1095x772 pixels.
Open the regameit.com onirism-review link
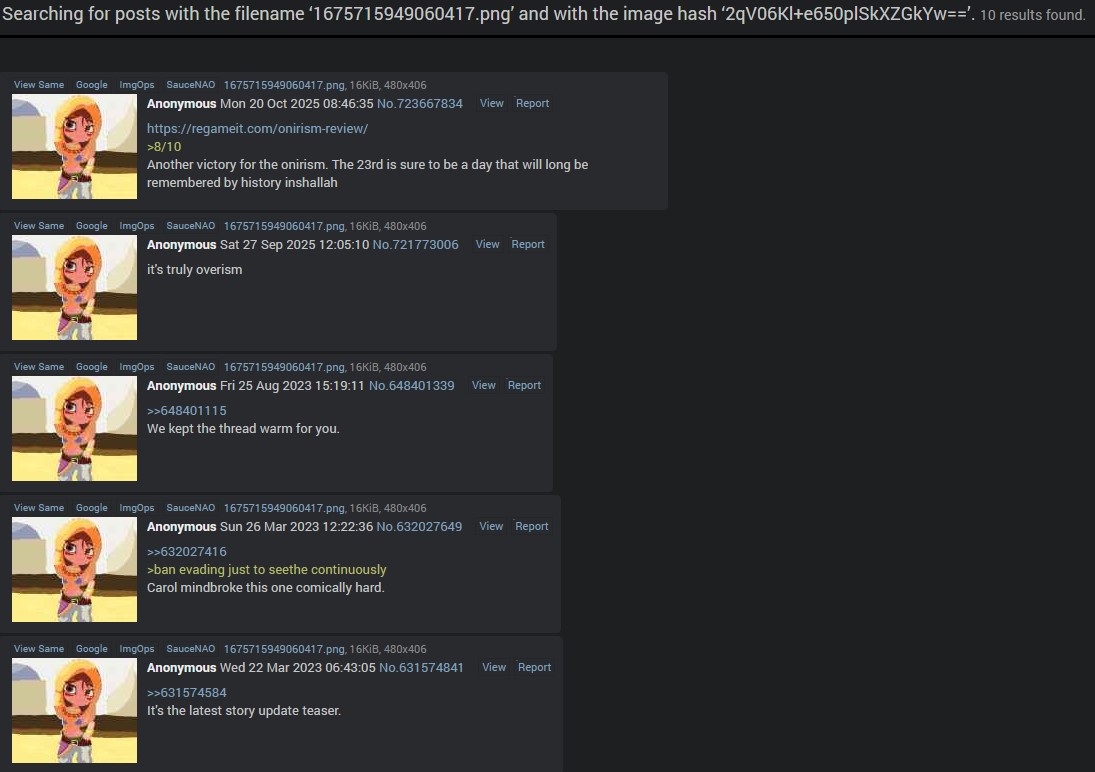coord(257,129)
